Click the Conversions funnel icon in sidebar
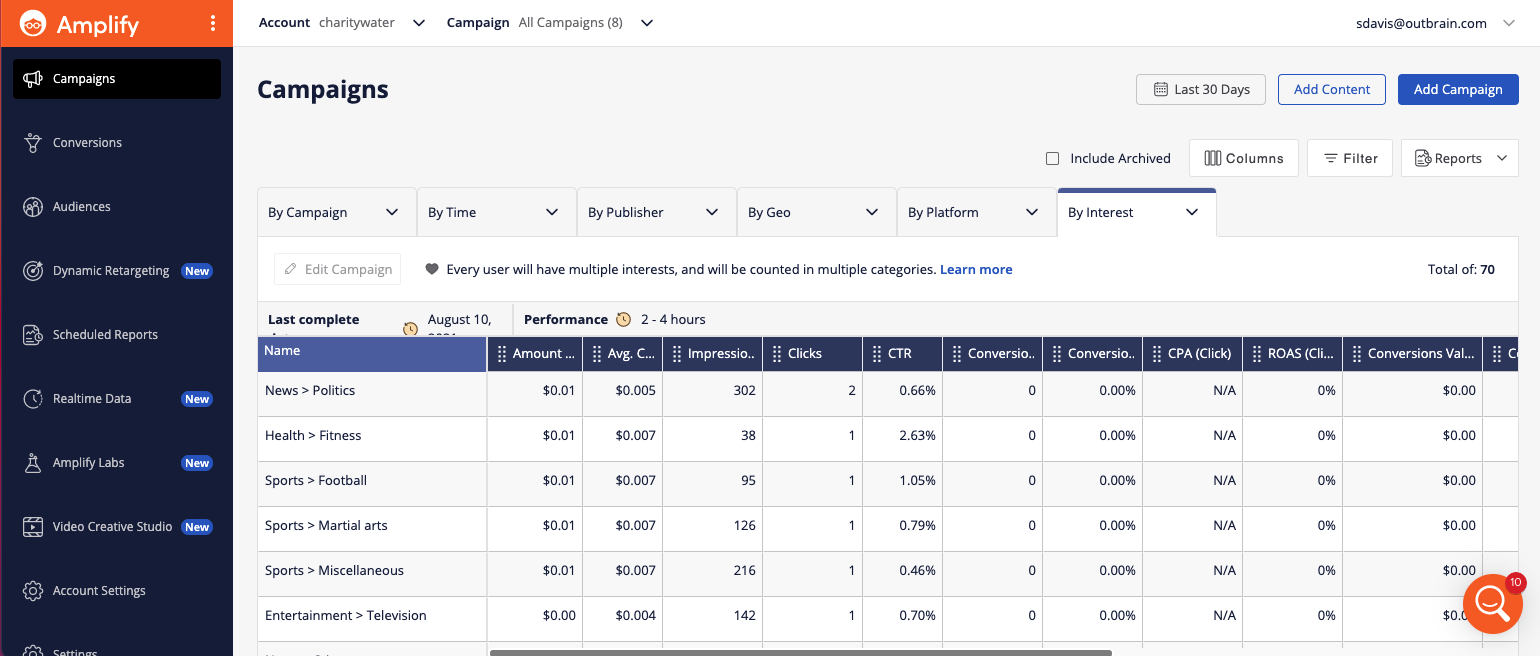1540x656 pixels. point(33,143)
